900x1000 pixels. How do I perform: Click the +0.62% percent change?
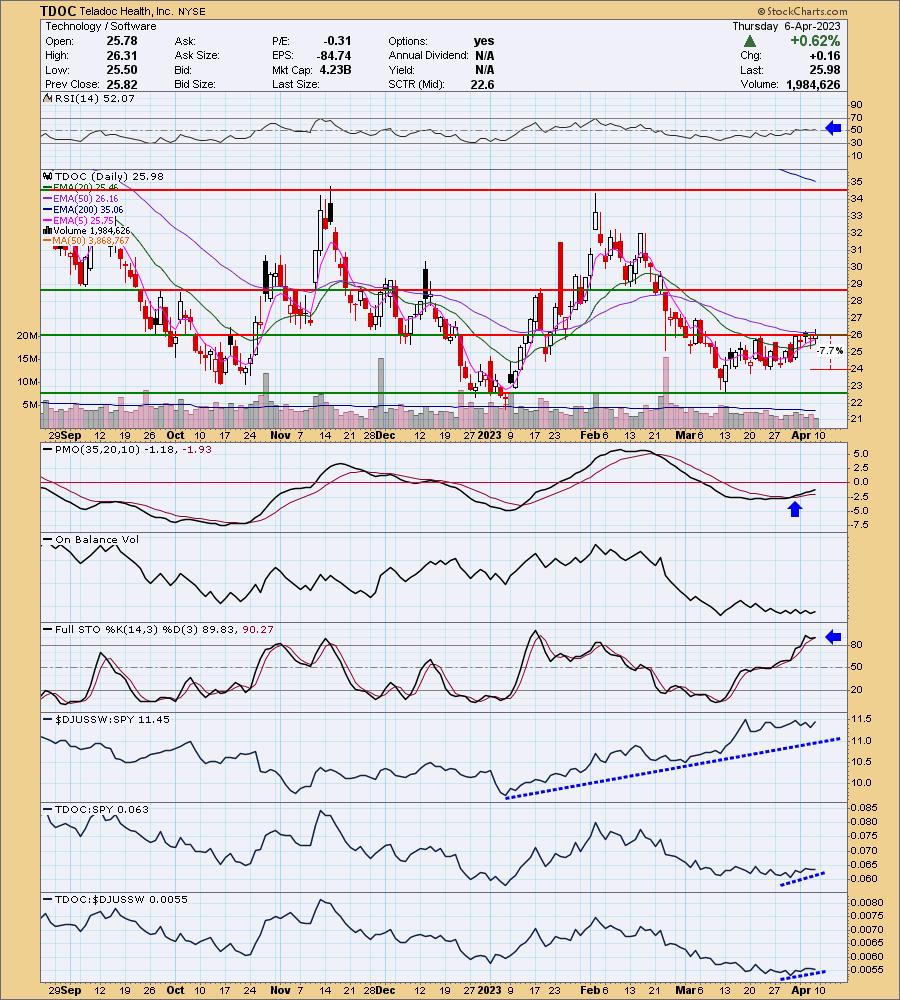coord(815,41)
